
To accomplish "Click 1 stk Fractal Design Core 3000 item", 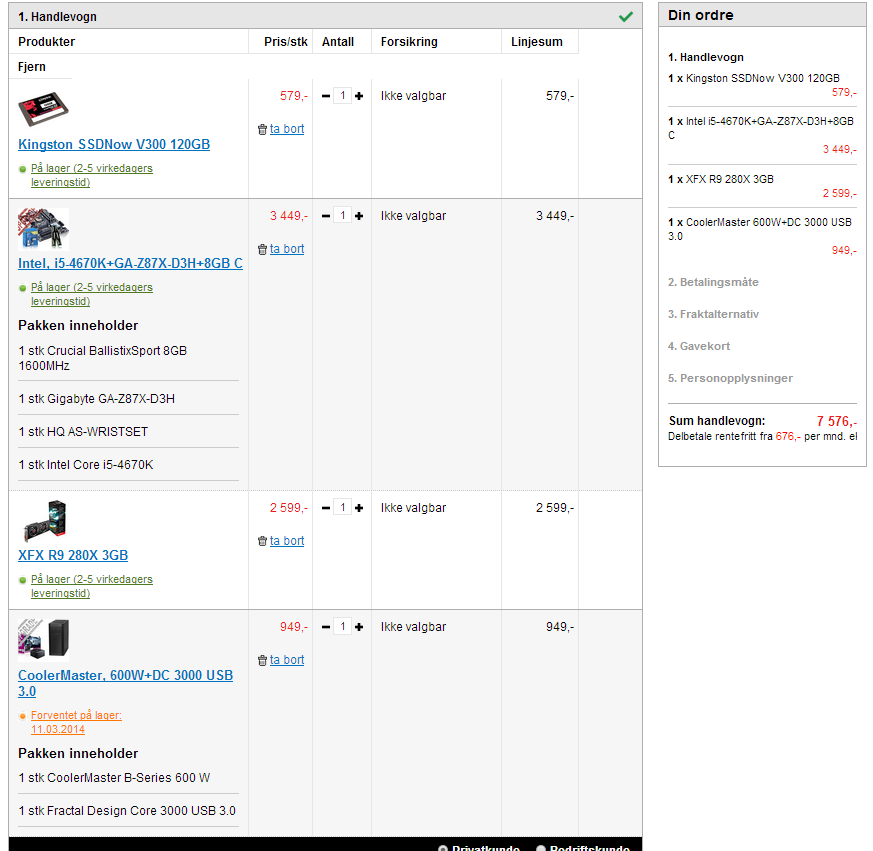I will click(127, 810).
